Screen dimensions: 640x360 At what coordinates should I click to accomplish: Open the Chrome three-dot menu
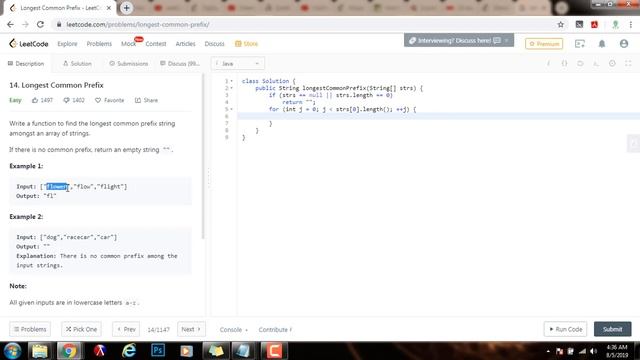click(x=631, y=24)
